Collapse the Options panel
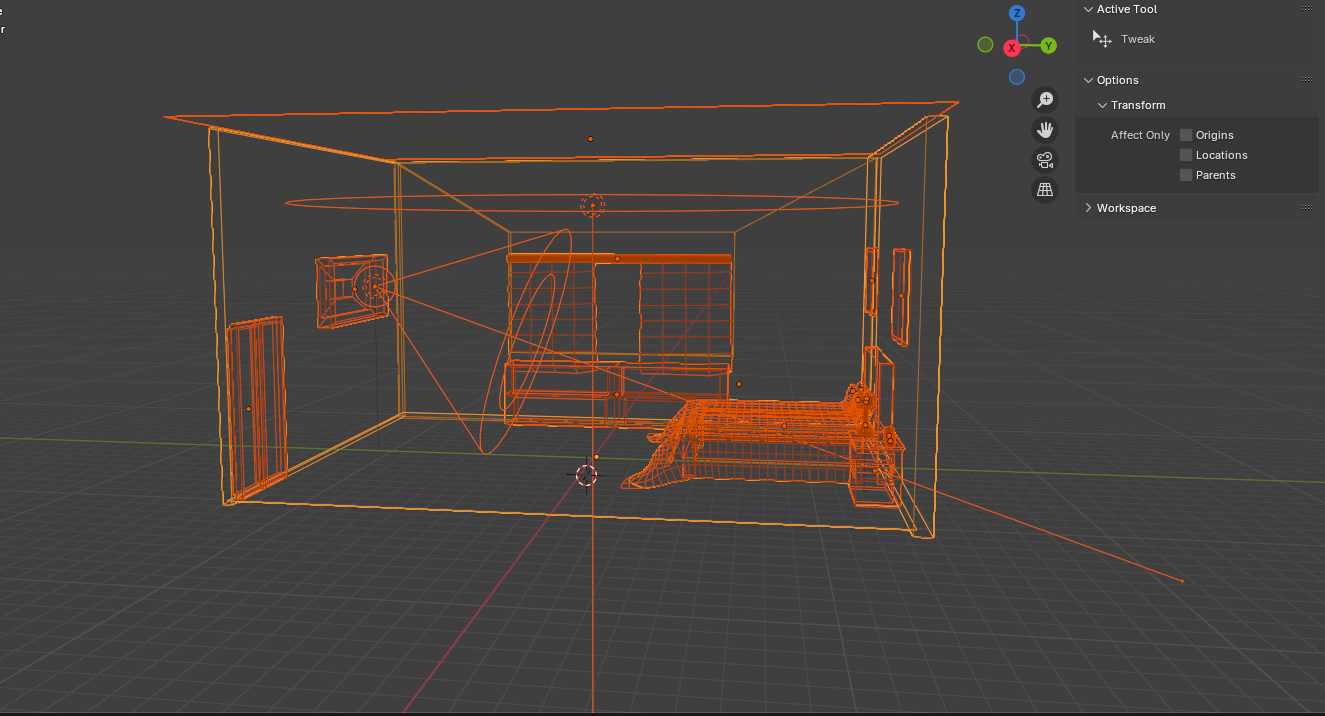 (x=1089, y=80)
